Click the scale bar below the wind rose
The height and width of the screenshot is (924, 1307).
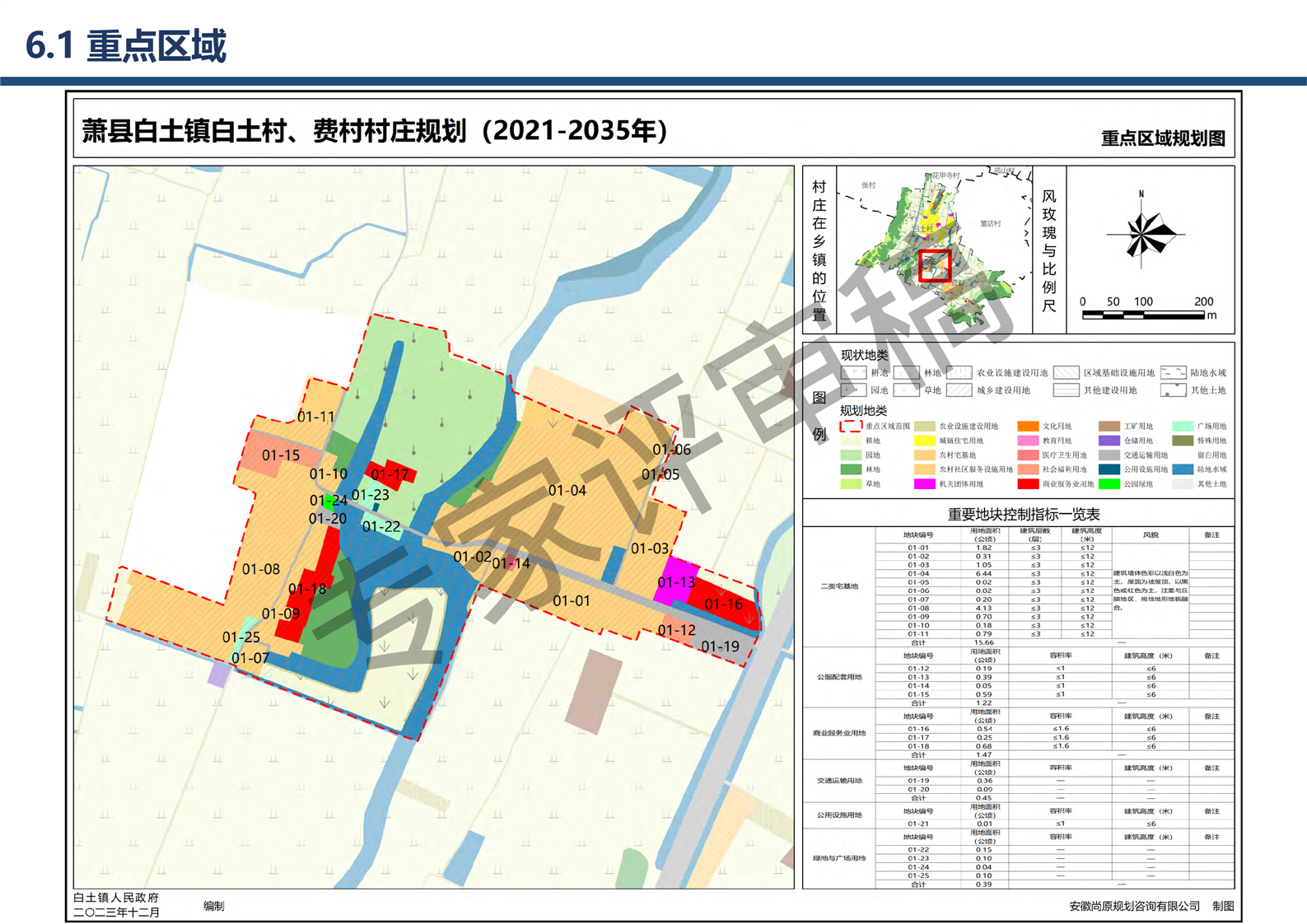pos(1143,315)
